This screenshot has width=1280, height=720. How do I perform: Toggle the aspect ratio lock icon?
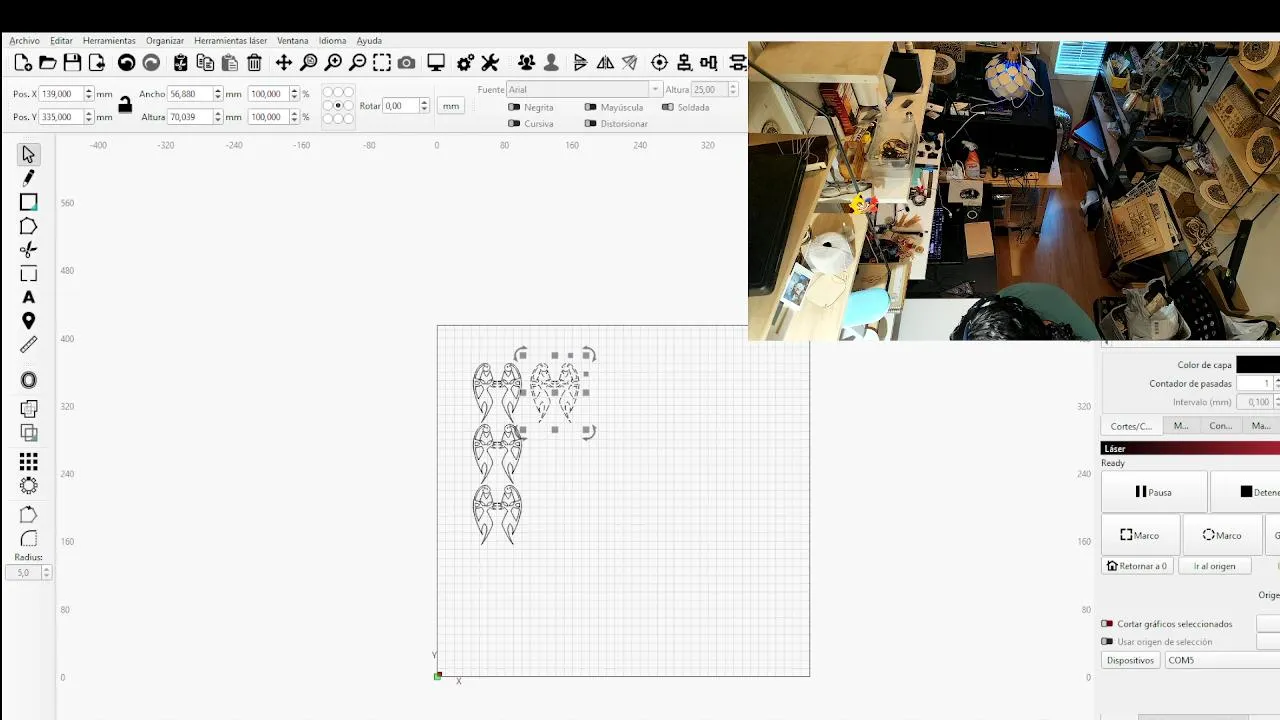tap(125, 104)
